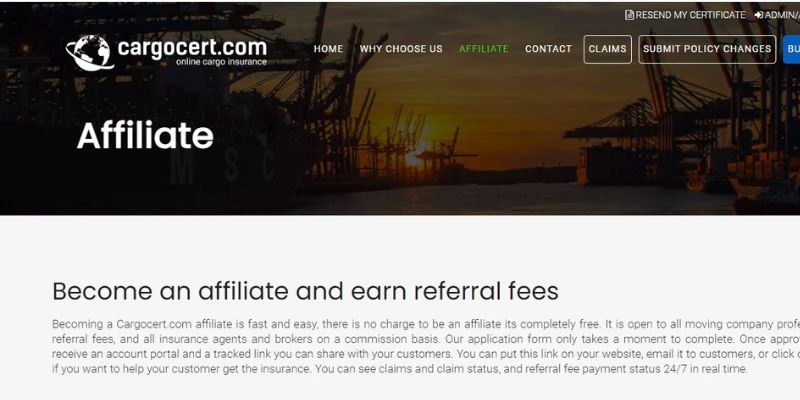Click the 'online cargo insurance' tagline

(x=221, y=62)
